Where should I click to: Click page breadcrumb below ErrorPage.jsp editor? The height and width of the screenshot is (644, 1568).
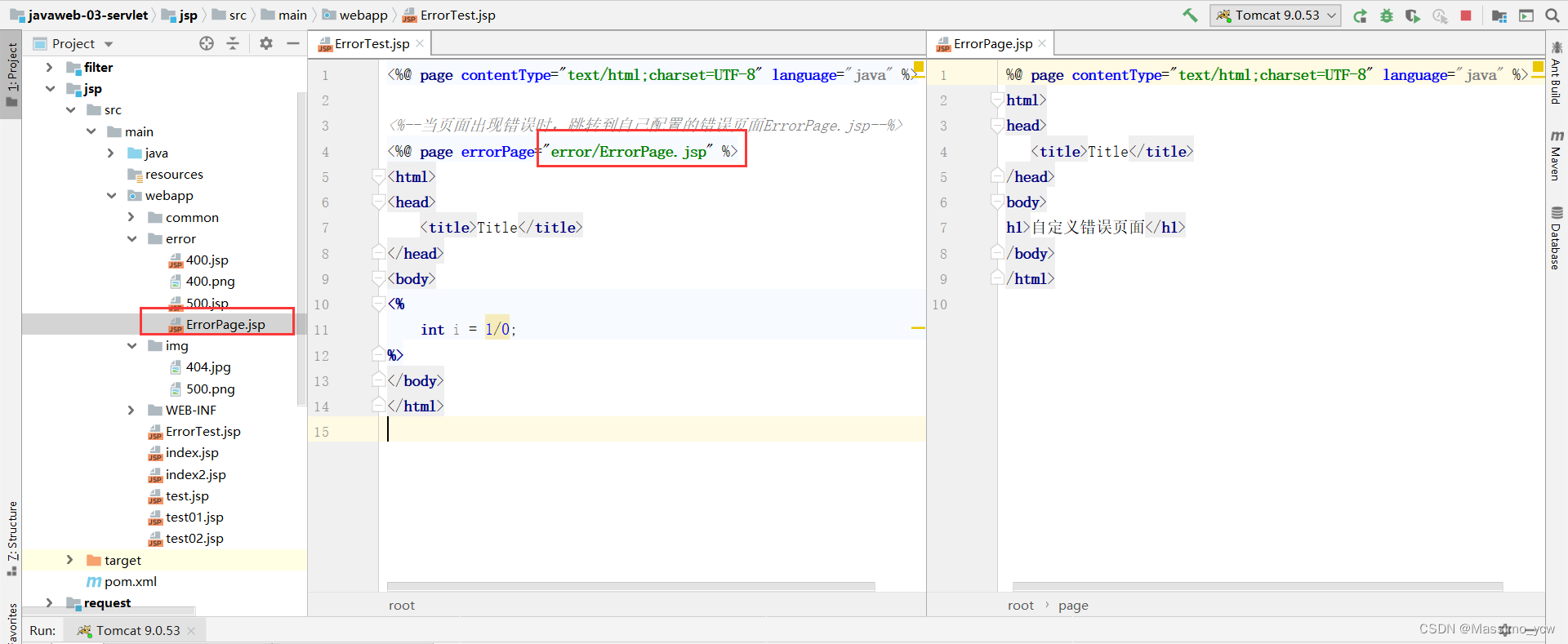[1073, 605]
